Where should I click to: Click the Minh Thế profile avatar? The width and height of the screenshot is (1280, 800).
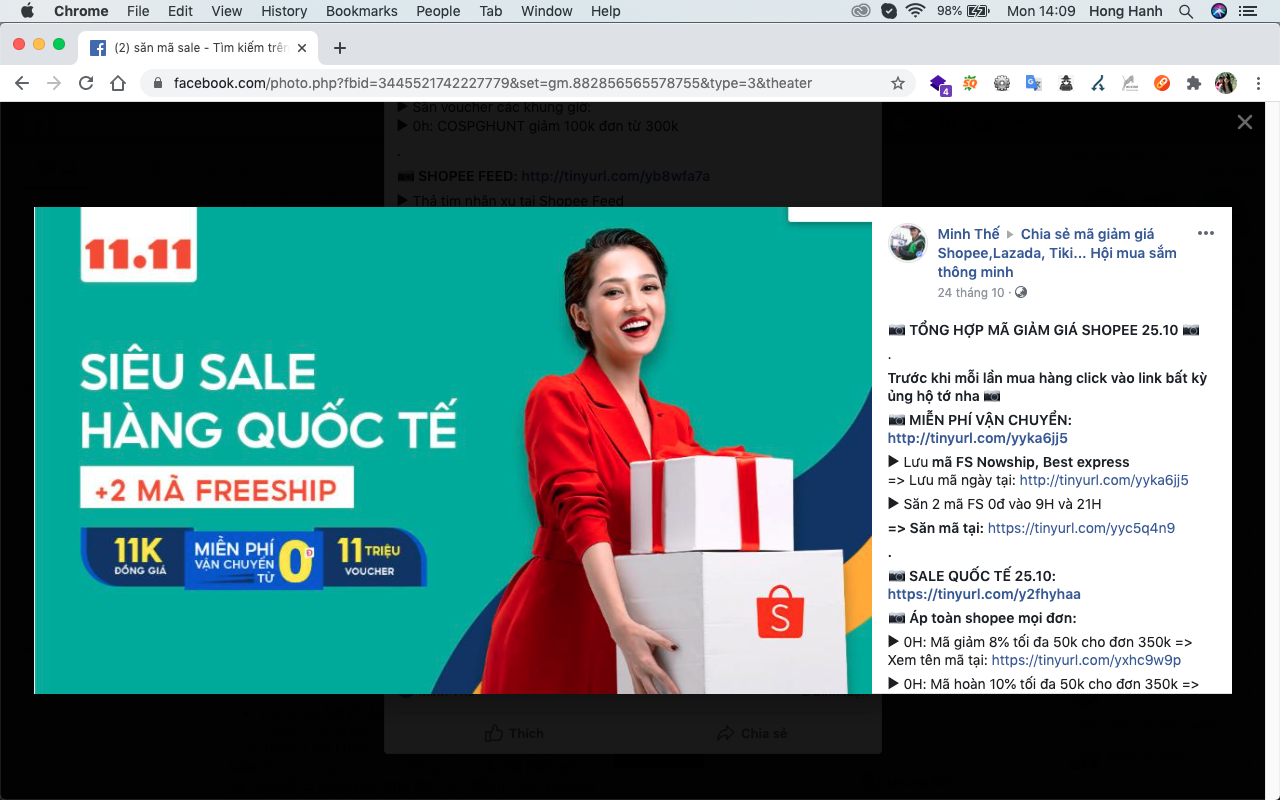click(907, 243)
